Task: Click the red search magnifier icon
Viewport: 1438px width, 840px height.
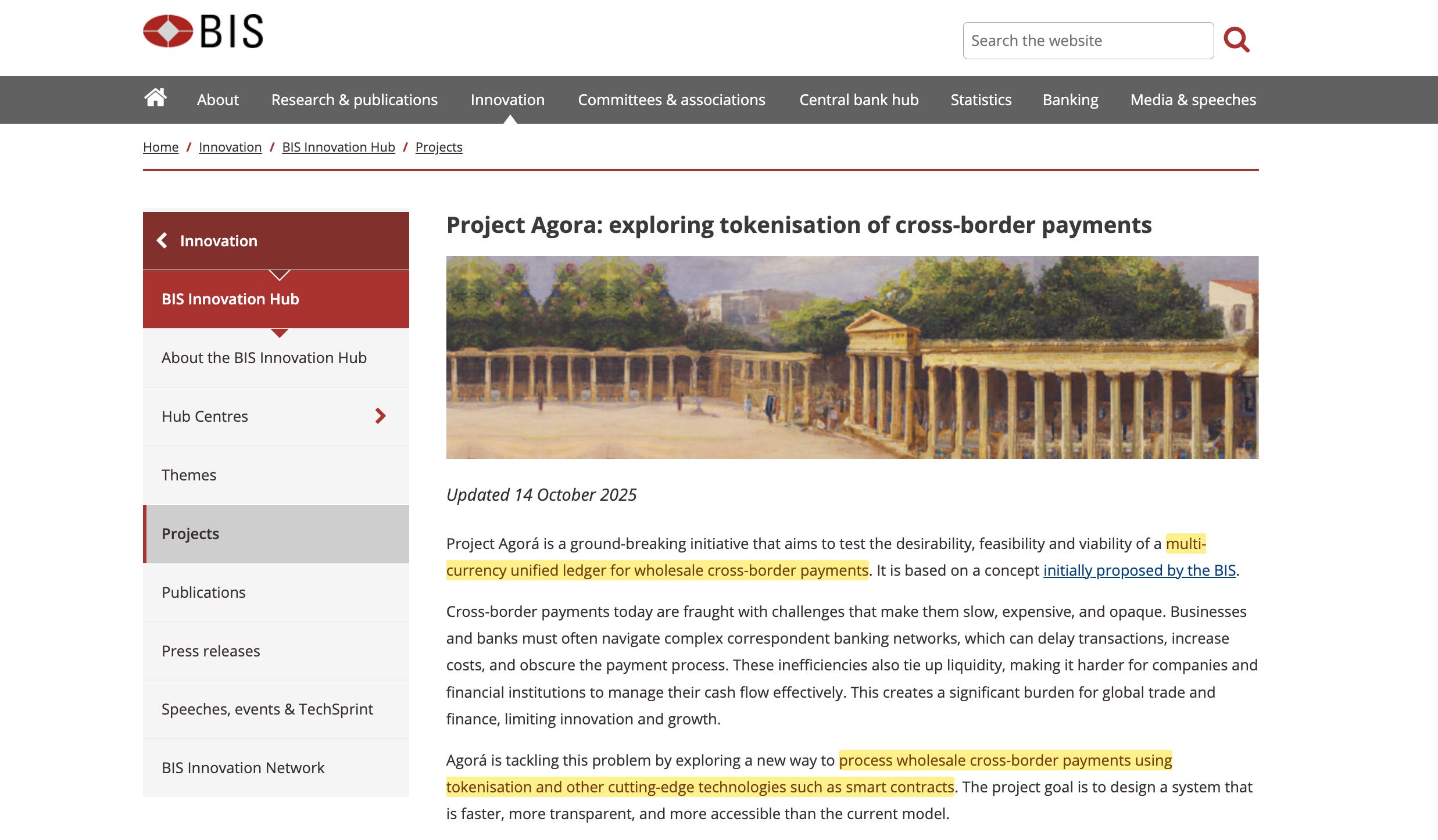Action: (x=1236, y=40)
